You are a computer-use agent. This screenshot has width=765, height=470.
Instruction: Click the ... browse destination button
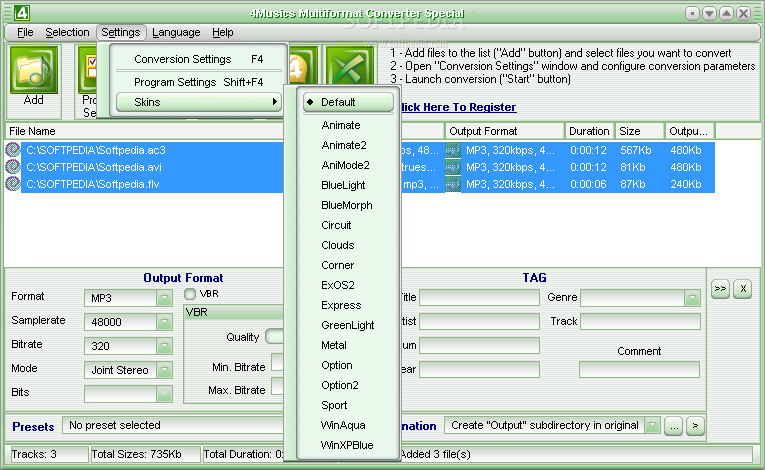click(674, 426)
